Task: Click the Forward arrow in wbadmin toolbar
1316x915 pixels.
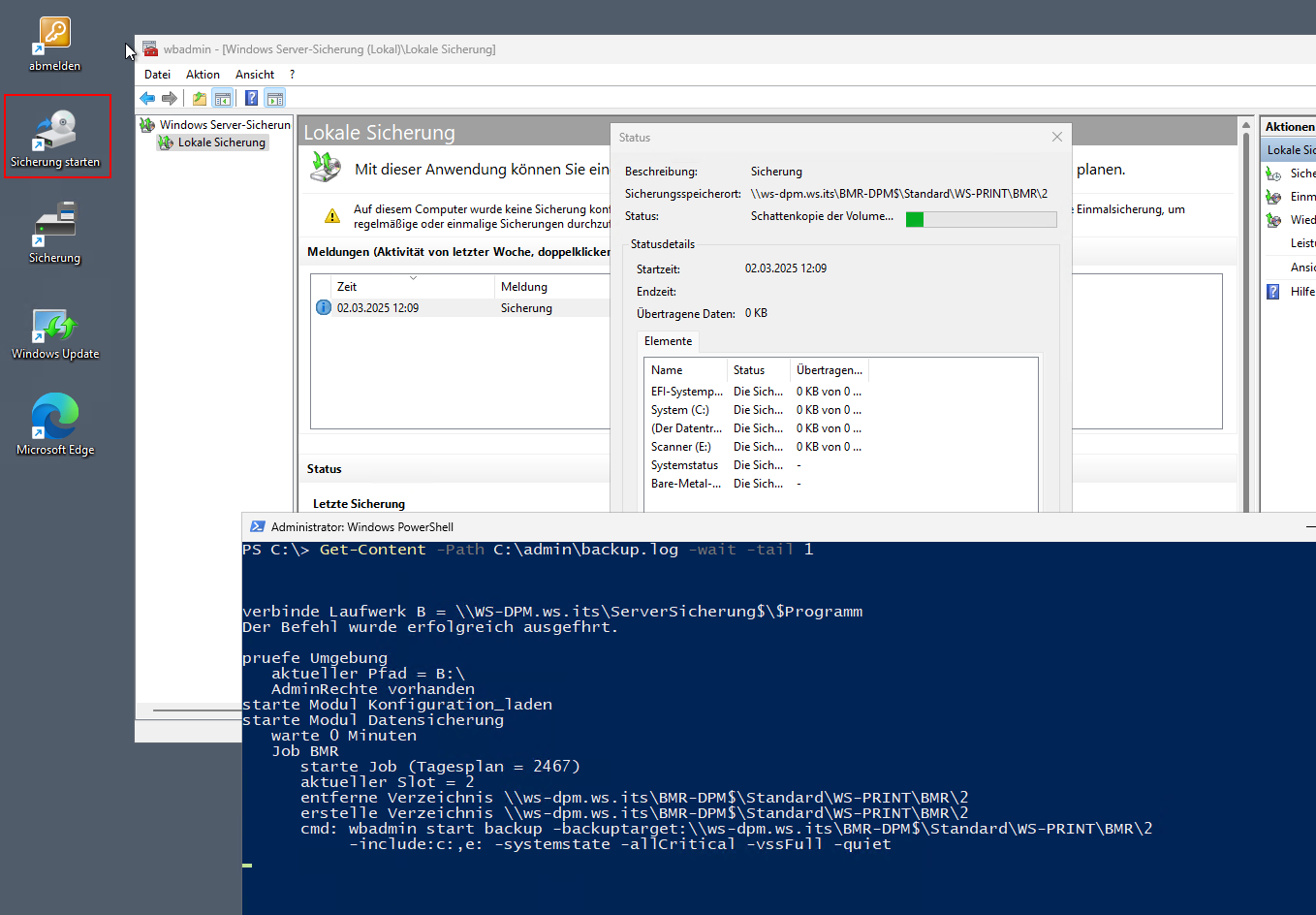Action: point(170,98)
